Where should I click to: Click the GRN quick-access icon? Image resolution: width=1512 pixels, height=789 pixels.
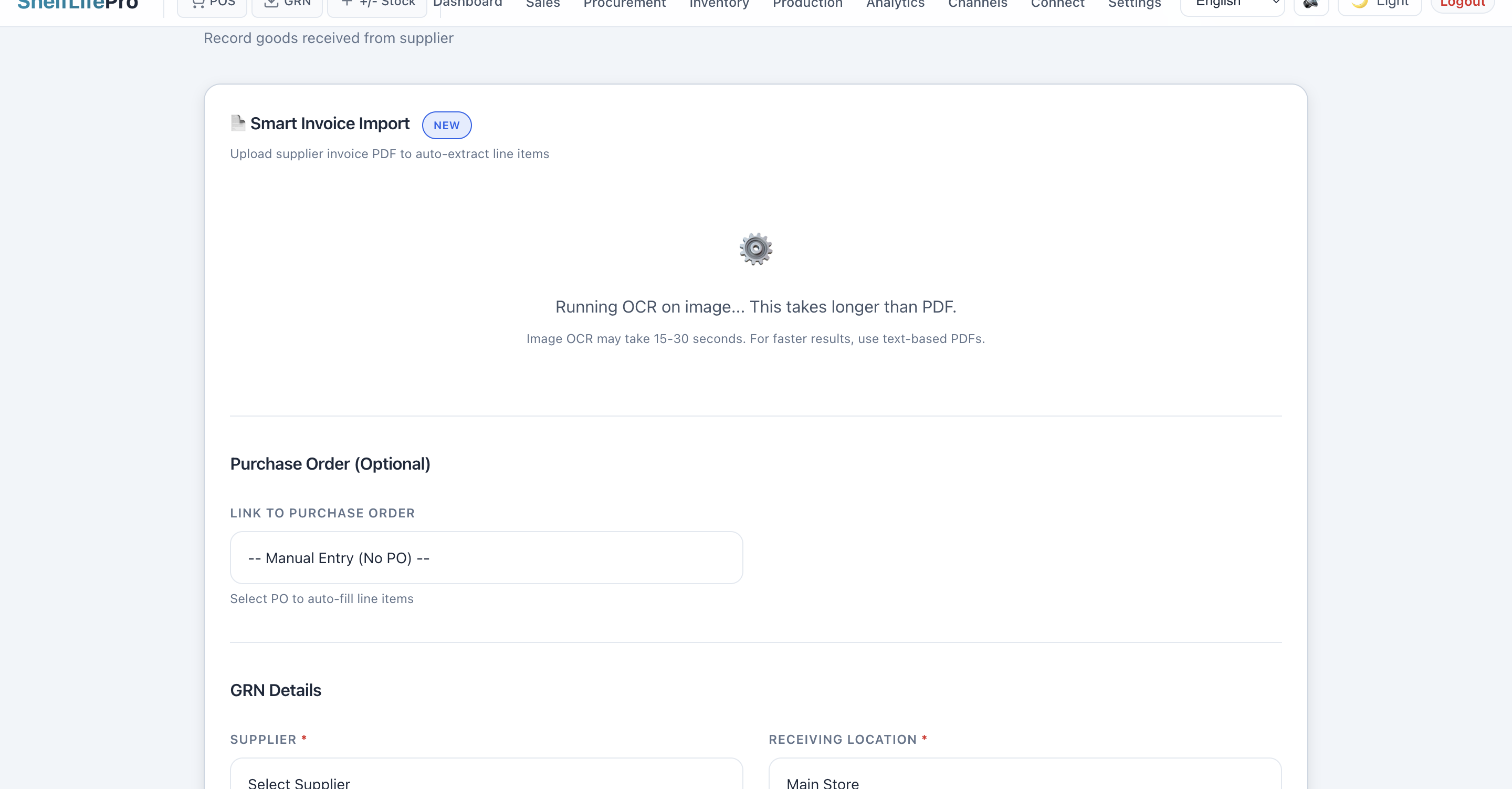click(x=272, y=3)
